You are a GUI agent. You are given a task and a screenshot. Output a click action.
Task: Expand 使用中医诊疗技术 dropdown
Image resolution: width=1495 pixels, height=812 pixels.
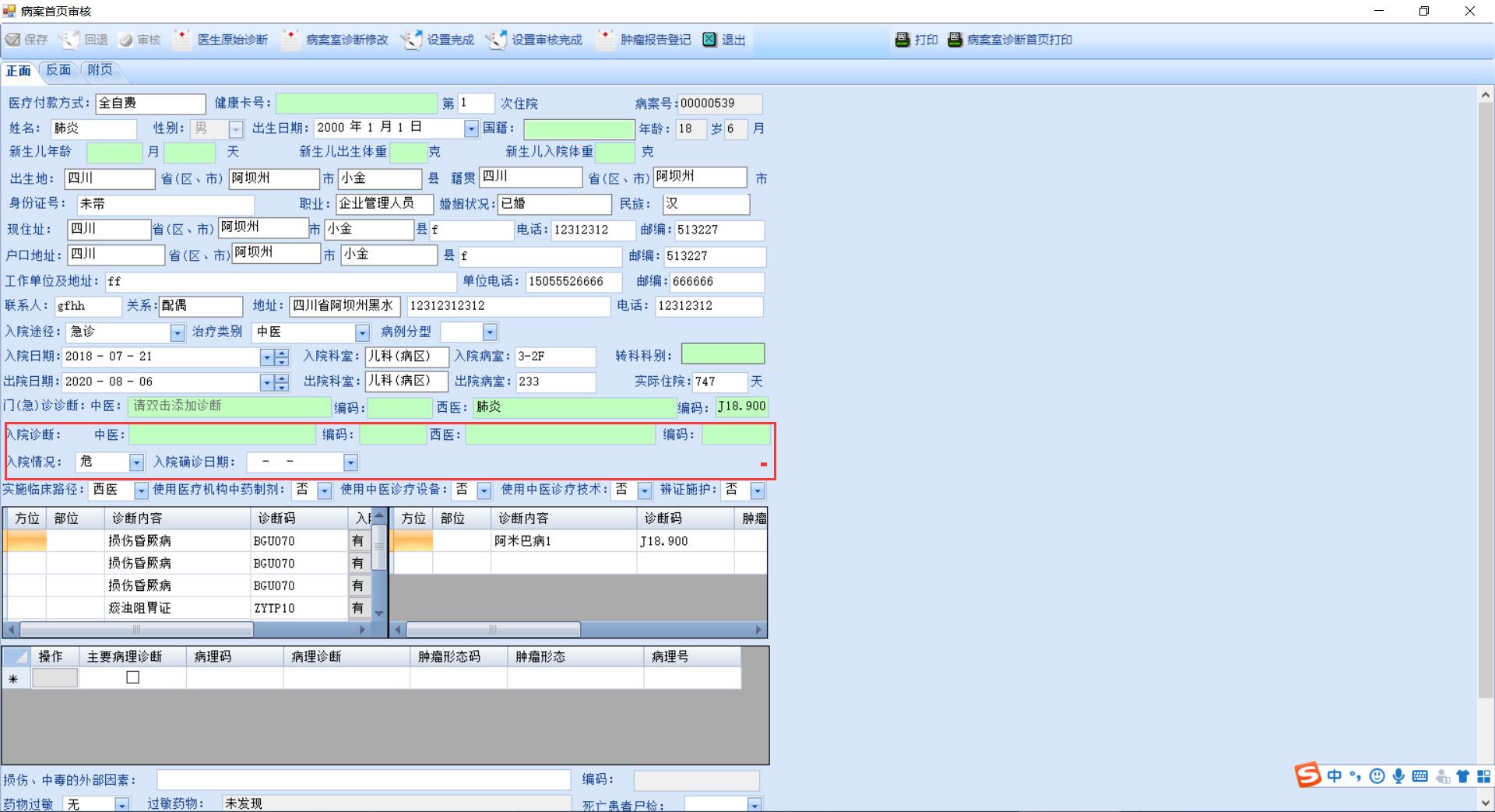[645, 490]
